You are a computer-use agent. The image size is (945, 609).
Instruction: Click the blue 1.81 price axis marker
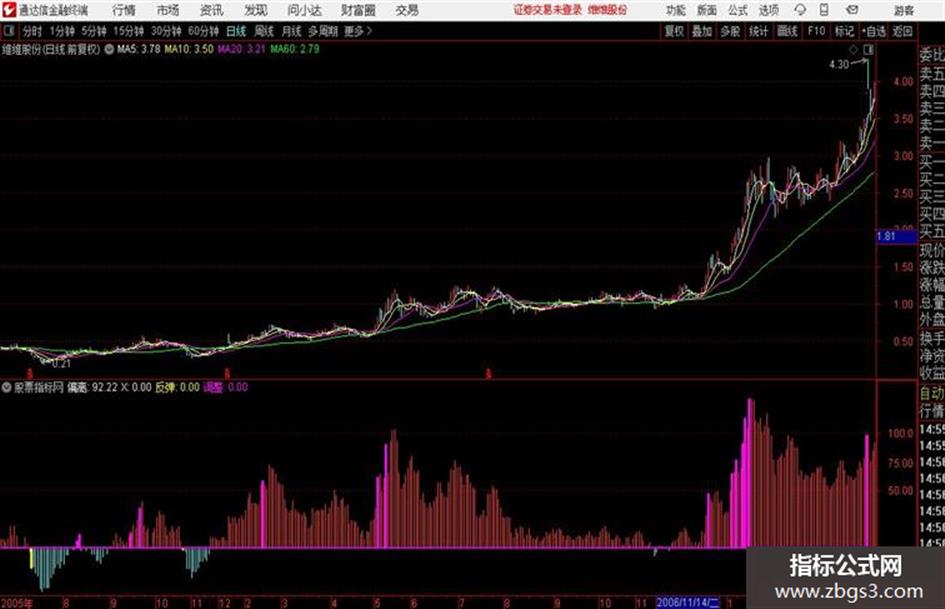tap(896, 236)
